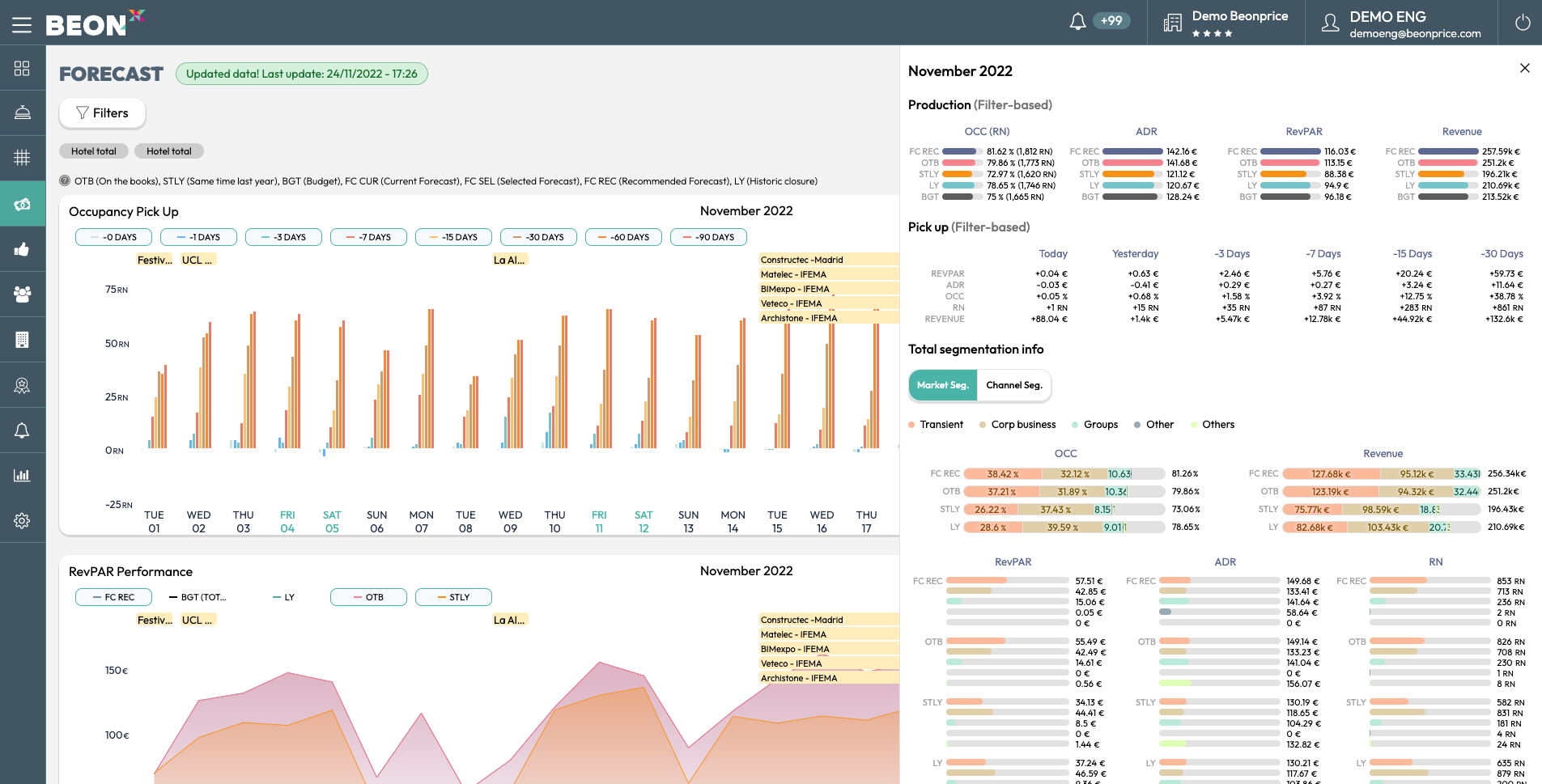Click the power logout icon
Screen dimensions: 1542x784
click(1523, 23)
